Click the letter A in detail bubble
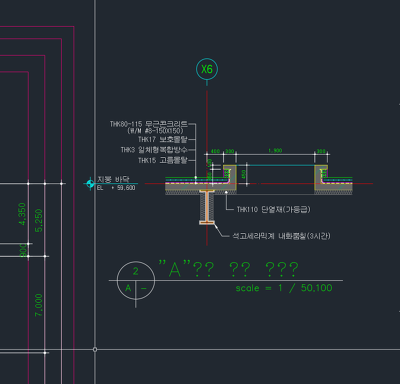Screen dimensions: 400x384 coord(128,288)
